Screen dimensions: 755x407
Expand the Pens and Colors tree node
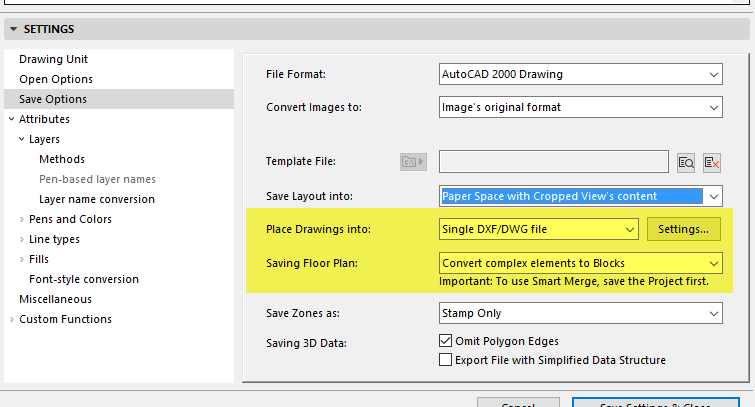[x=22, y=219]
